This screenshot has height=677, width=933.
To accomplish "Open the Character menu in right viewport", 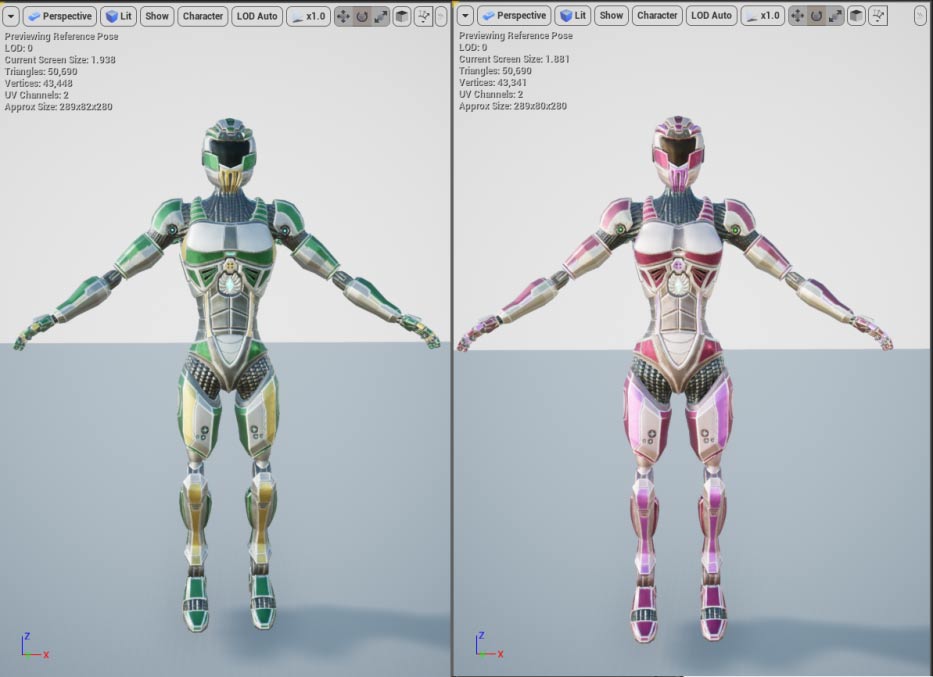I will pos(657,16).
